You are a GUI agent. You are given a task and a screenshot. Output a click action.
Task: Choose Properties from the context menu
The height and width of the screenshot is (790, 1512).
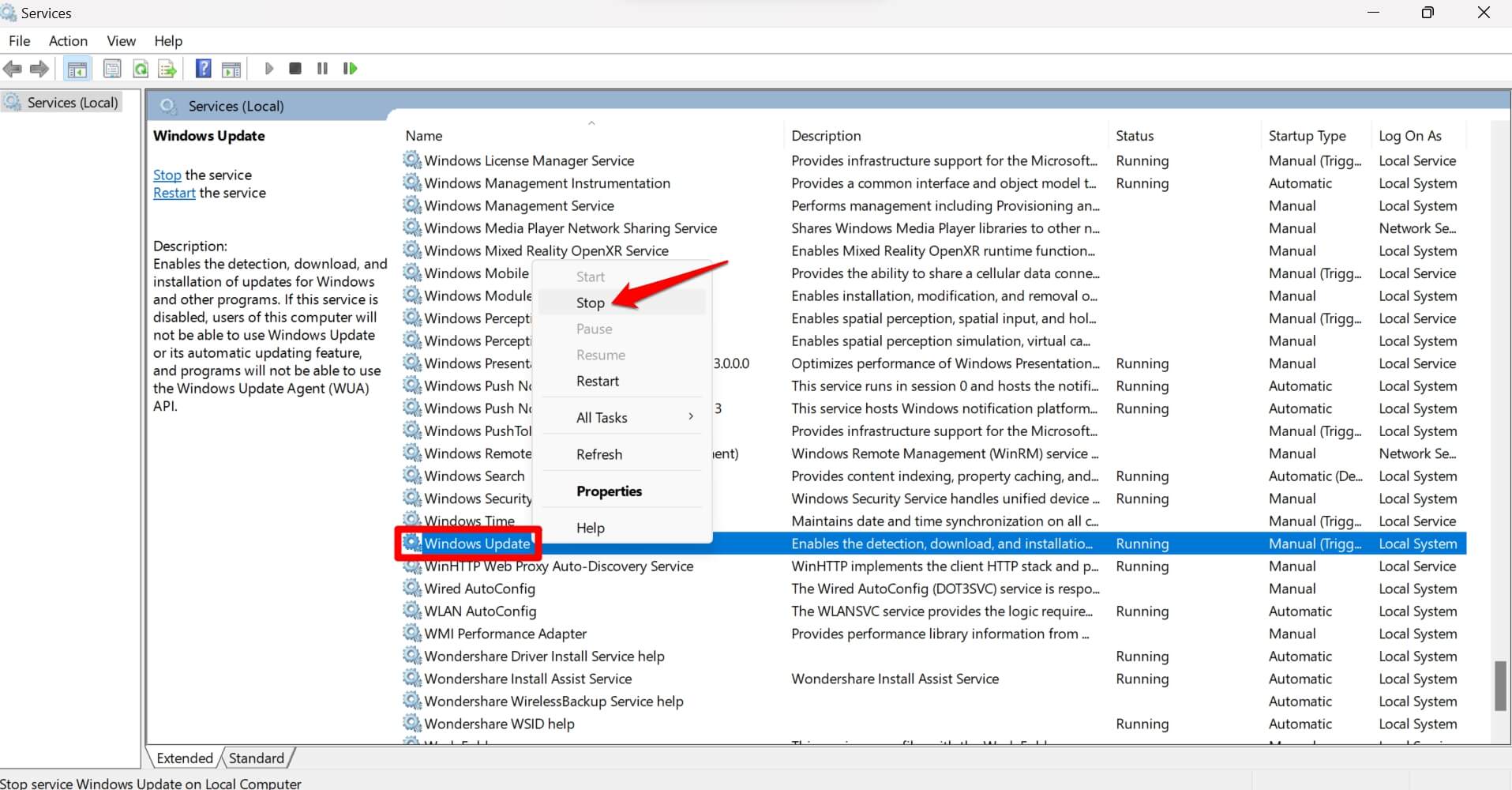tap(622, 491)
